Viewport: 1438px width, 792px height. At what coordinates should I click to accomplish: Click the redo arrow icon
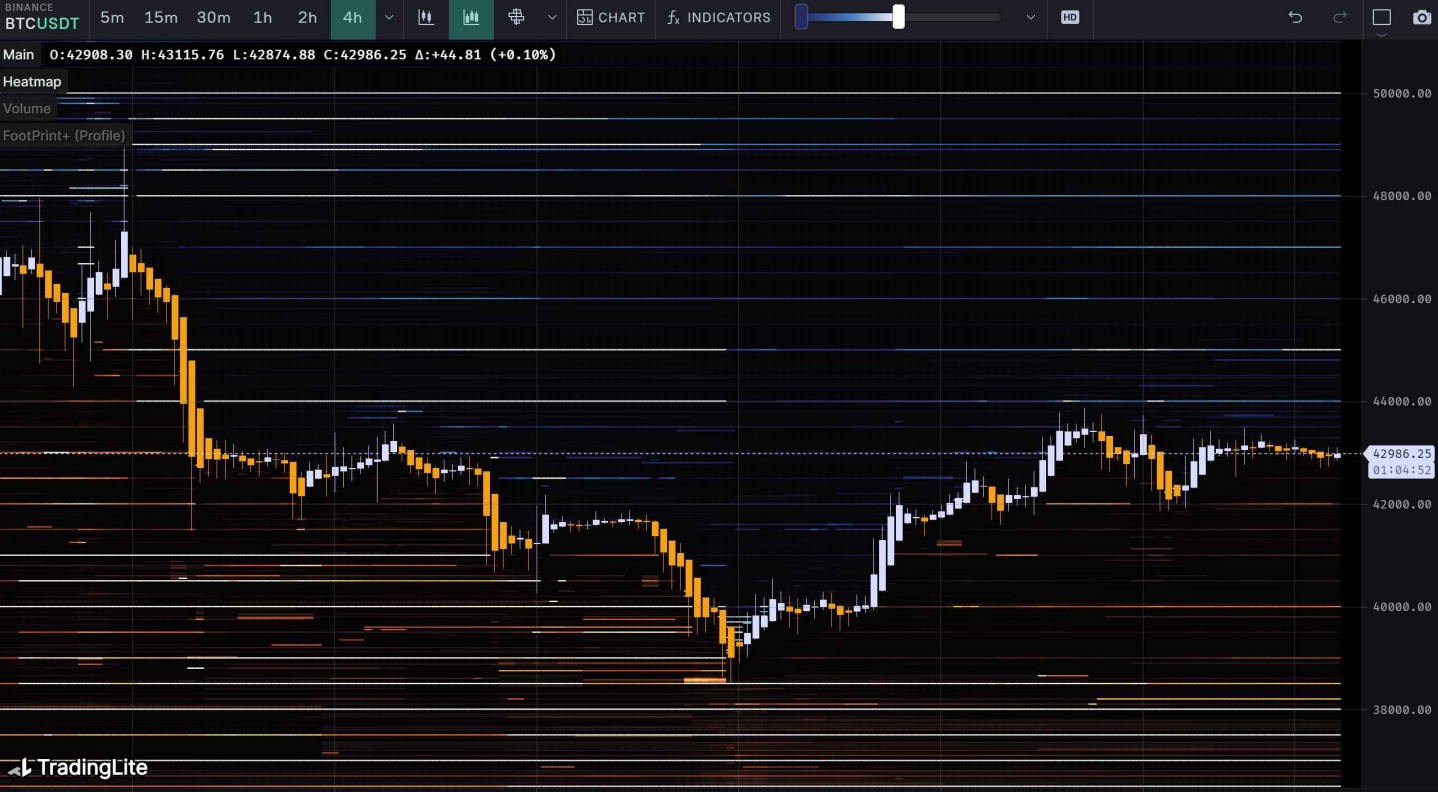1340,17
